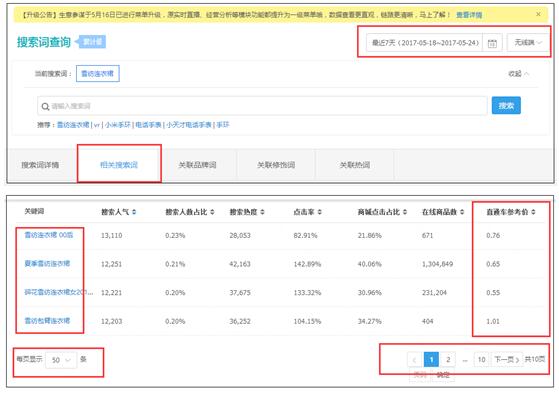Open the 无线端 device dropdown
Screen dimensions: 559x393
528,43
